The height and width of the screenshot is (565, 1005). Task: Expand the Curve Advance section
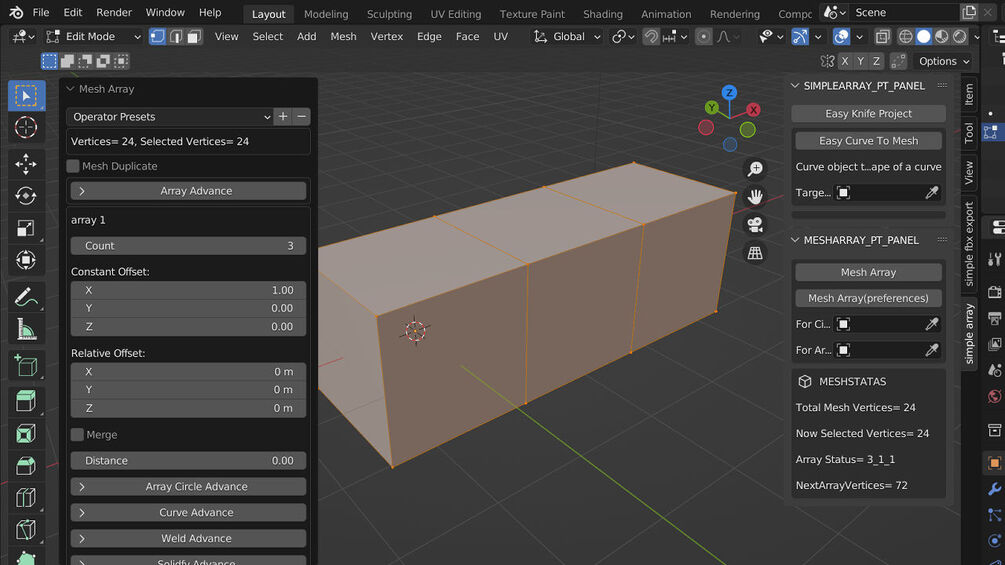188,512
